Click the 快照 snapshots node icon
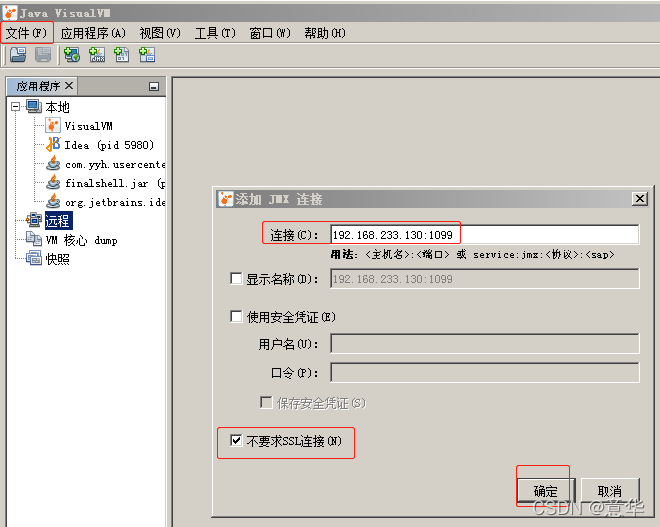This screenshot has height=527, width=660. pyautogui.click(x=34, y=258)
